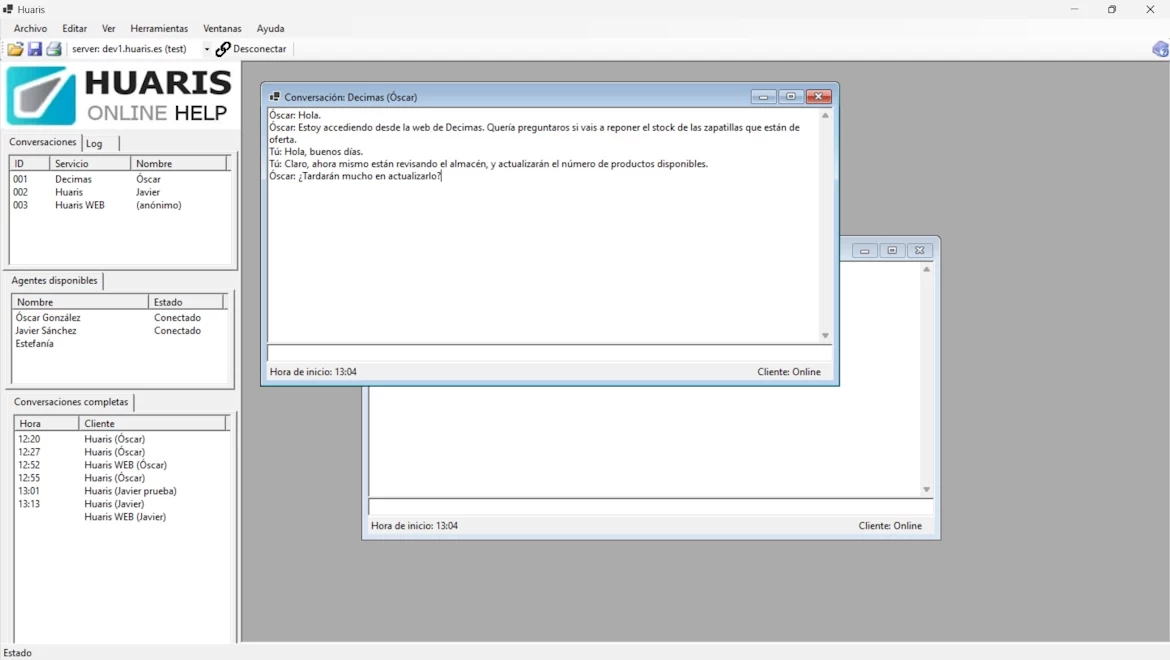This screenshot has height=660, width=1170.
Task: Select the Agentes disponibles tab
Action: click(54, 280)
